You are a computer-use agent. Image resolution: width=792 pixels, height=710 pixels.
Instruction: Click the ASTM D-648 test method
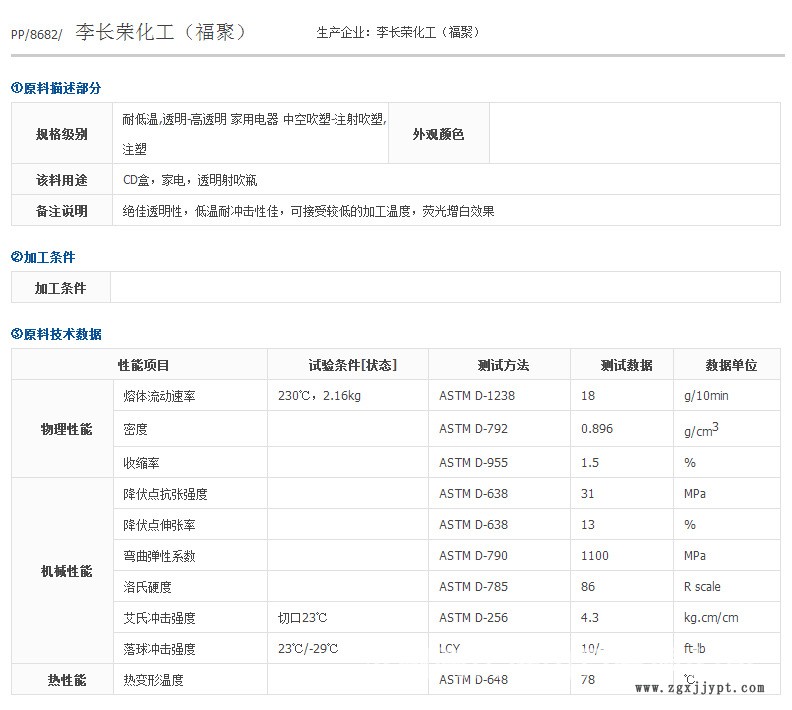(473, 680)
